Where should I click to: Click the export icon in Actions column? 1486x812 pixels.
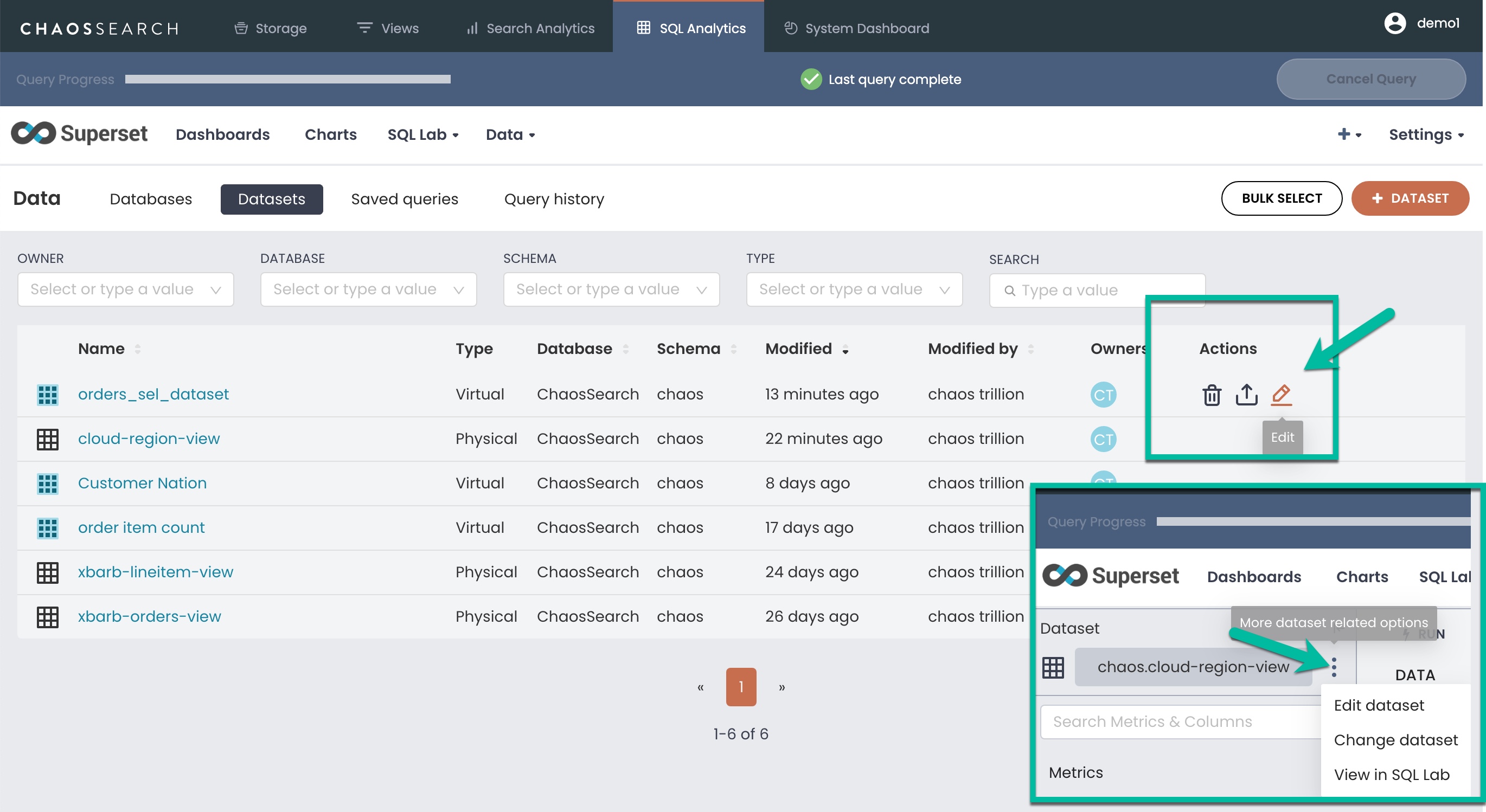1246,395
